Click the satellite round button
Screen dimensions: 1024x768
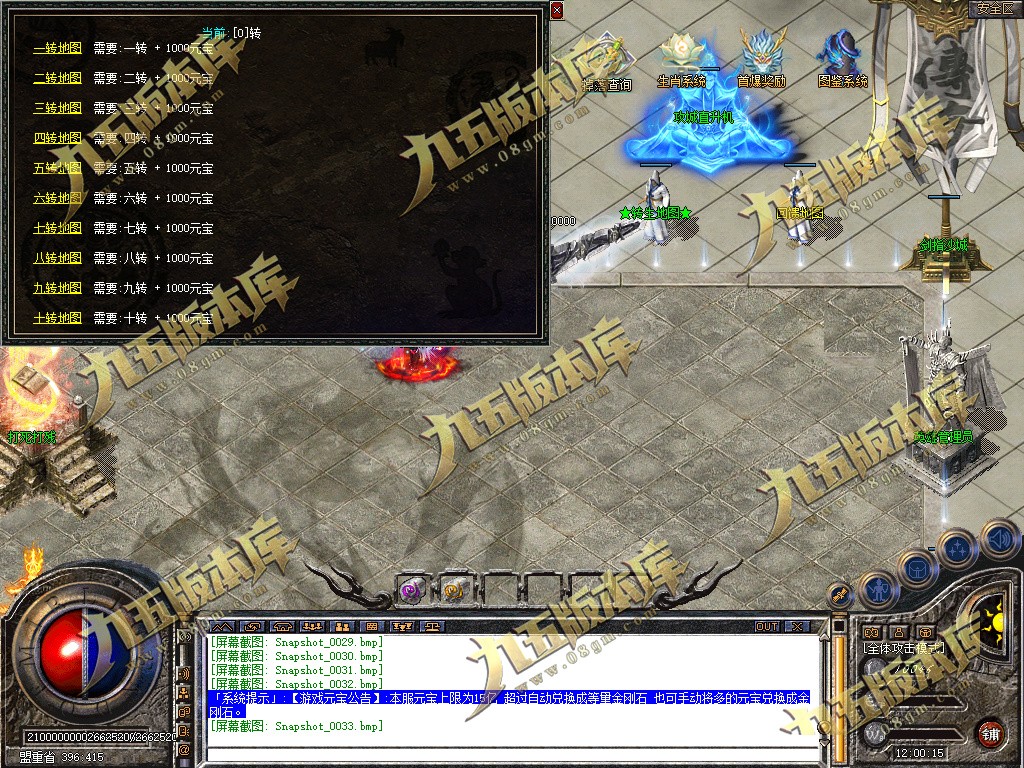pos(840,595)
